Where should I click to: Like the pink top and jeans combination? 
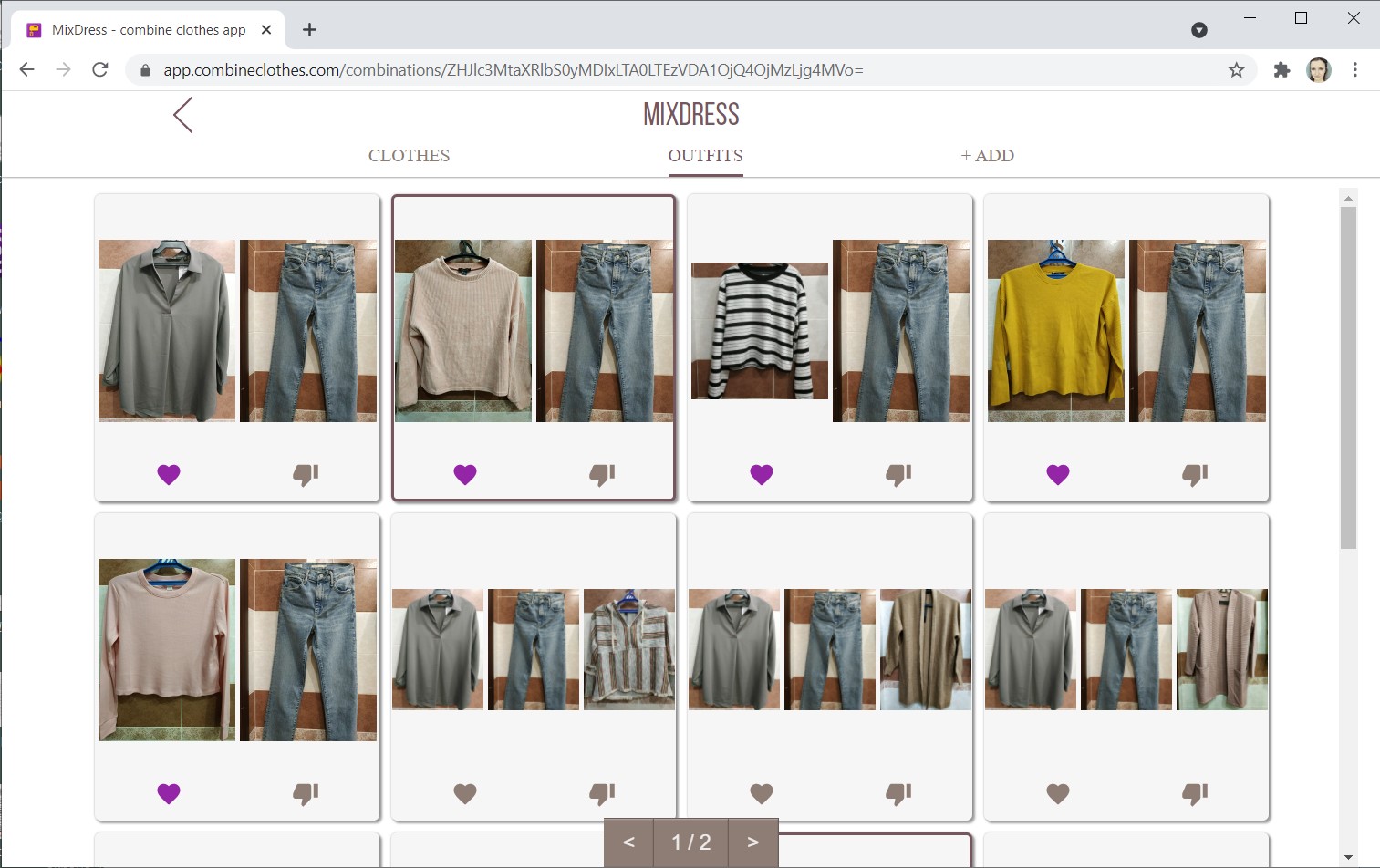pyautogui.click(x=168, y=793)
